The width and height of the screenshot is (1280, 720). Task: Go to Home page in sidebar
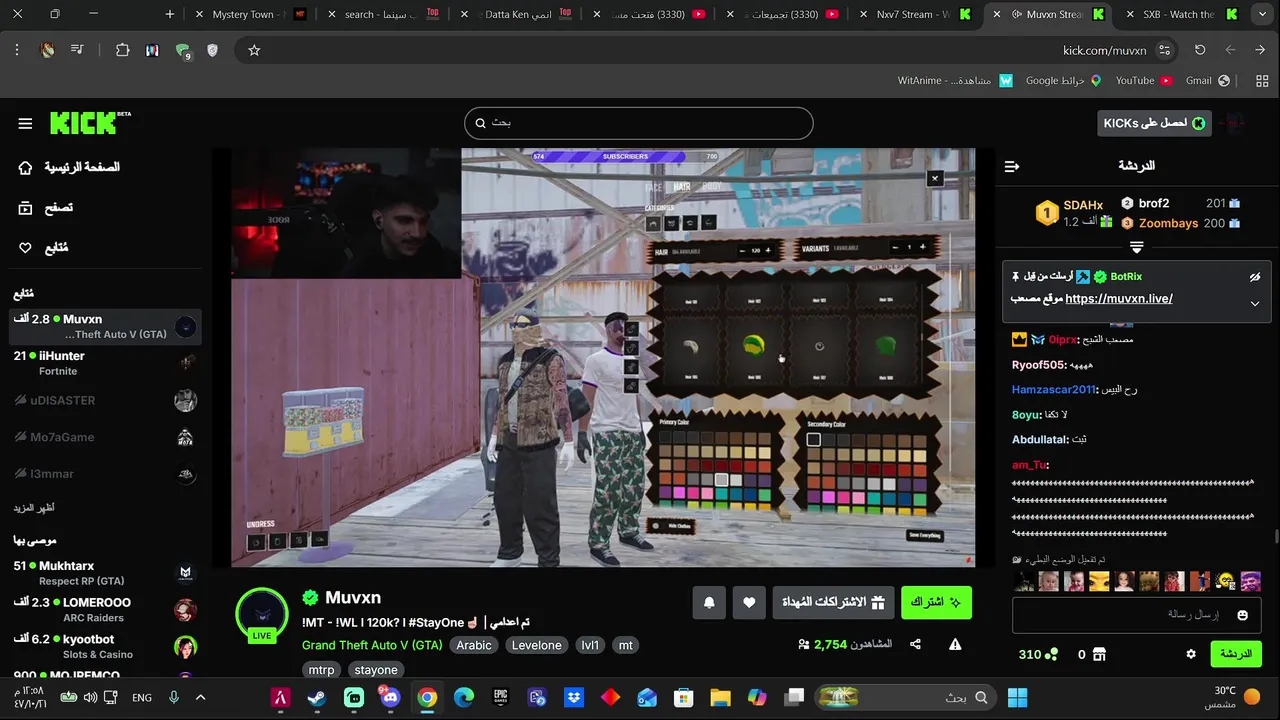point(70,167)
